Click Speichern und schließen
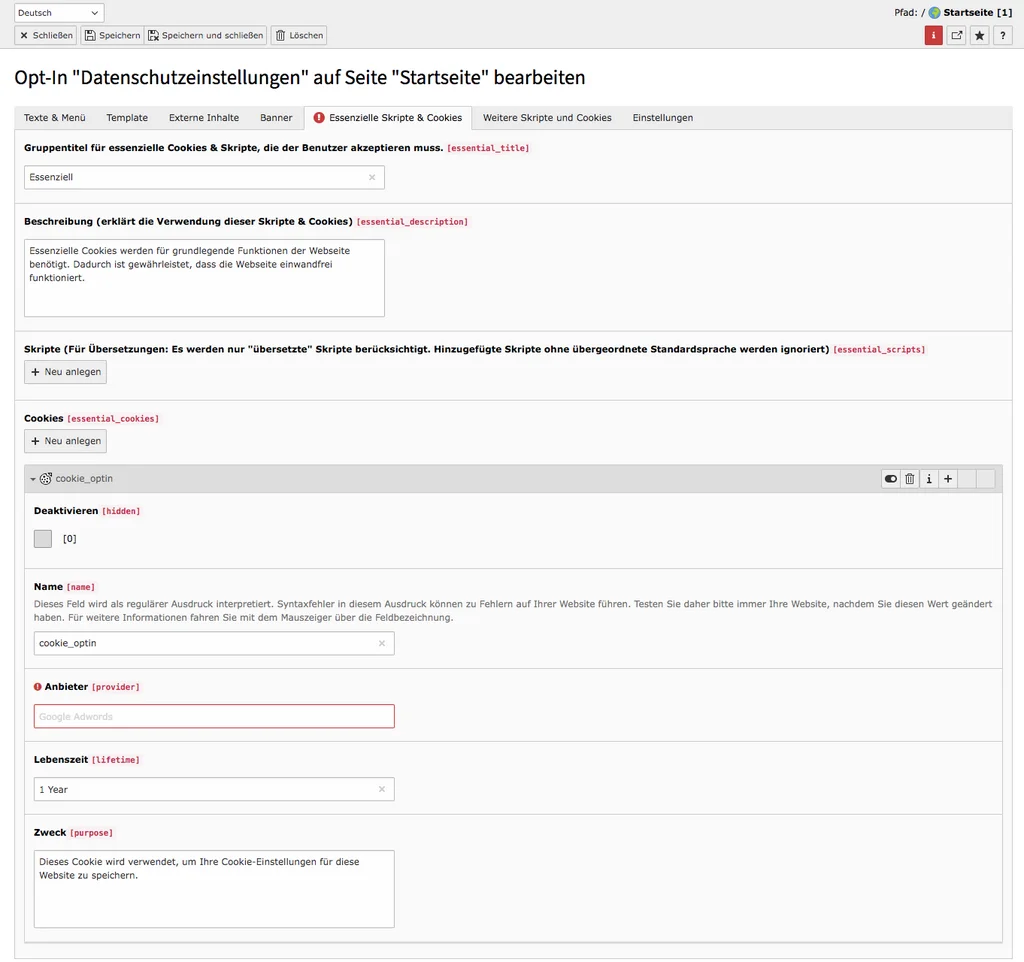Viewport: 1024px width, 962px height. pos(204,35)
